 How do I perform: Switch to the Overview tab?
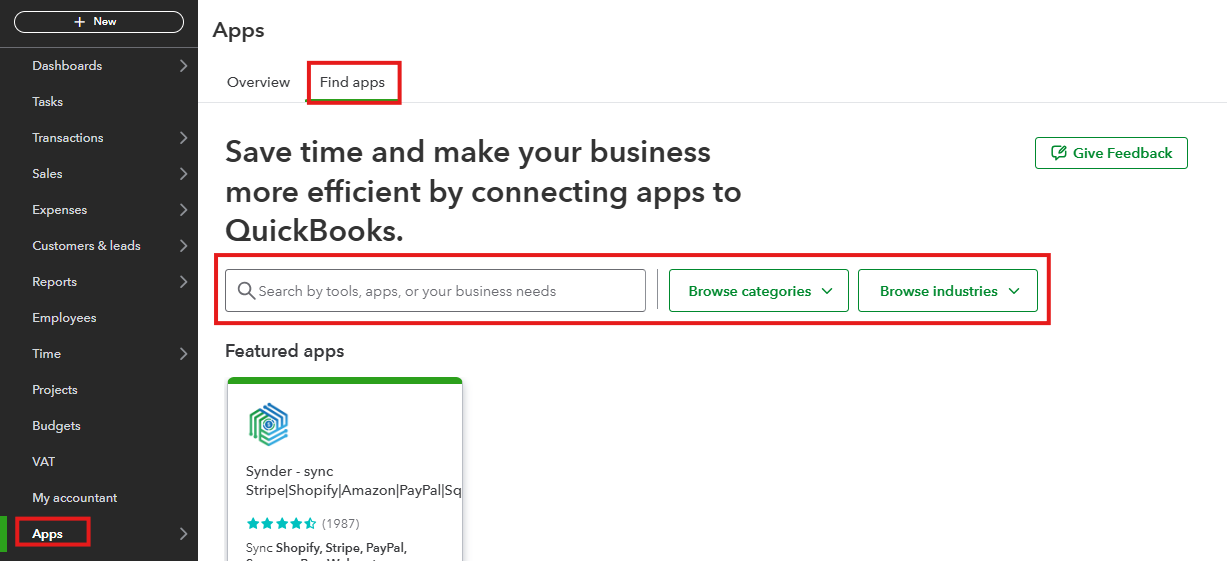click(x=258, y=83)
